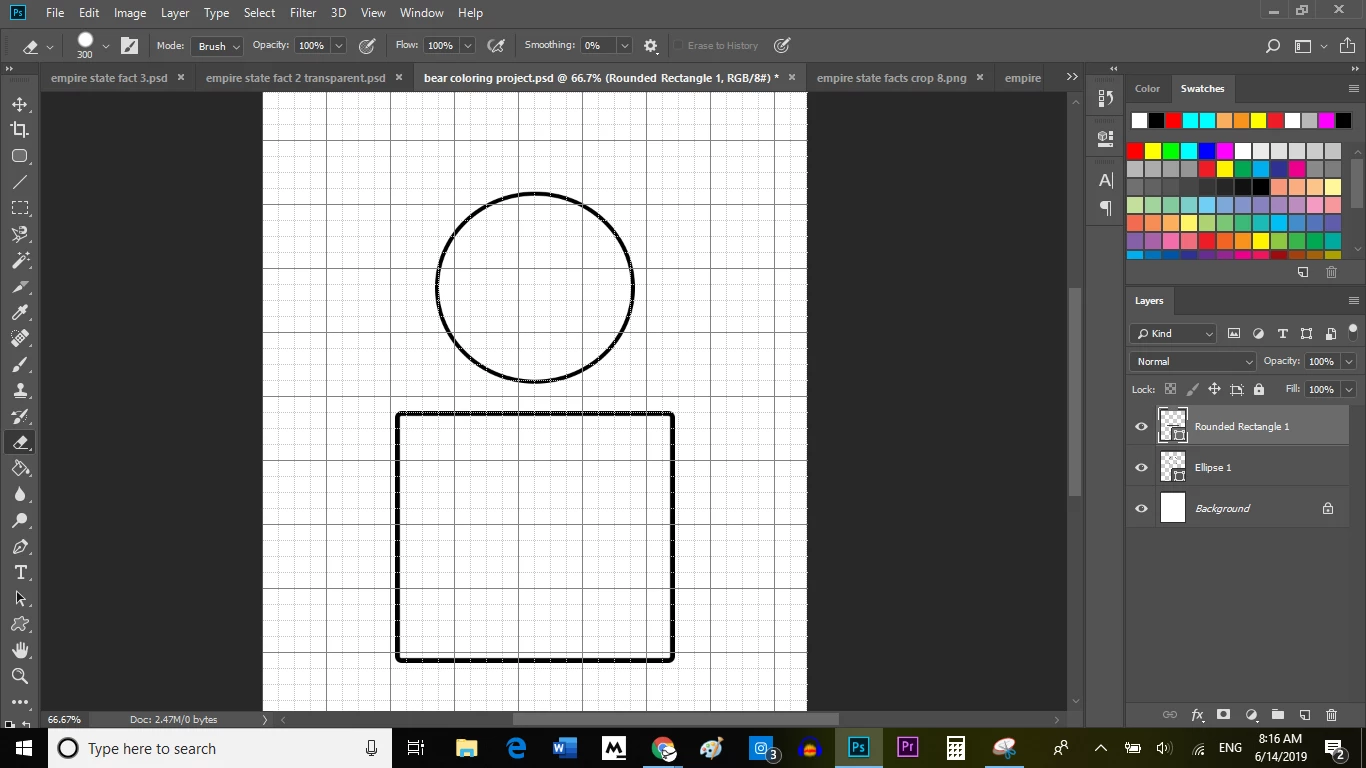This screenshot has width=1366, height=768.
Task: Toggle lock position
Action: [1214, 389]
